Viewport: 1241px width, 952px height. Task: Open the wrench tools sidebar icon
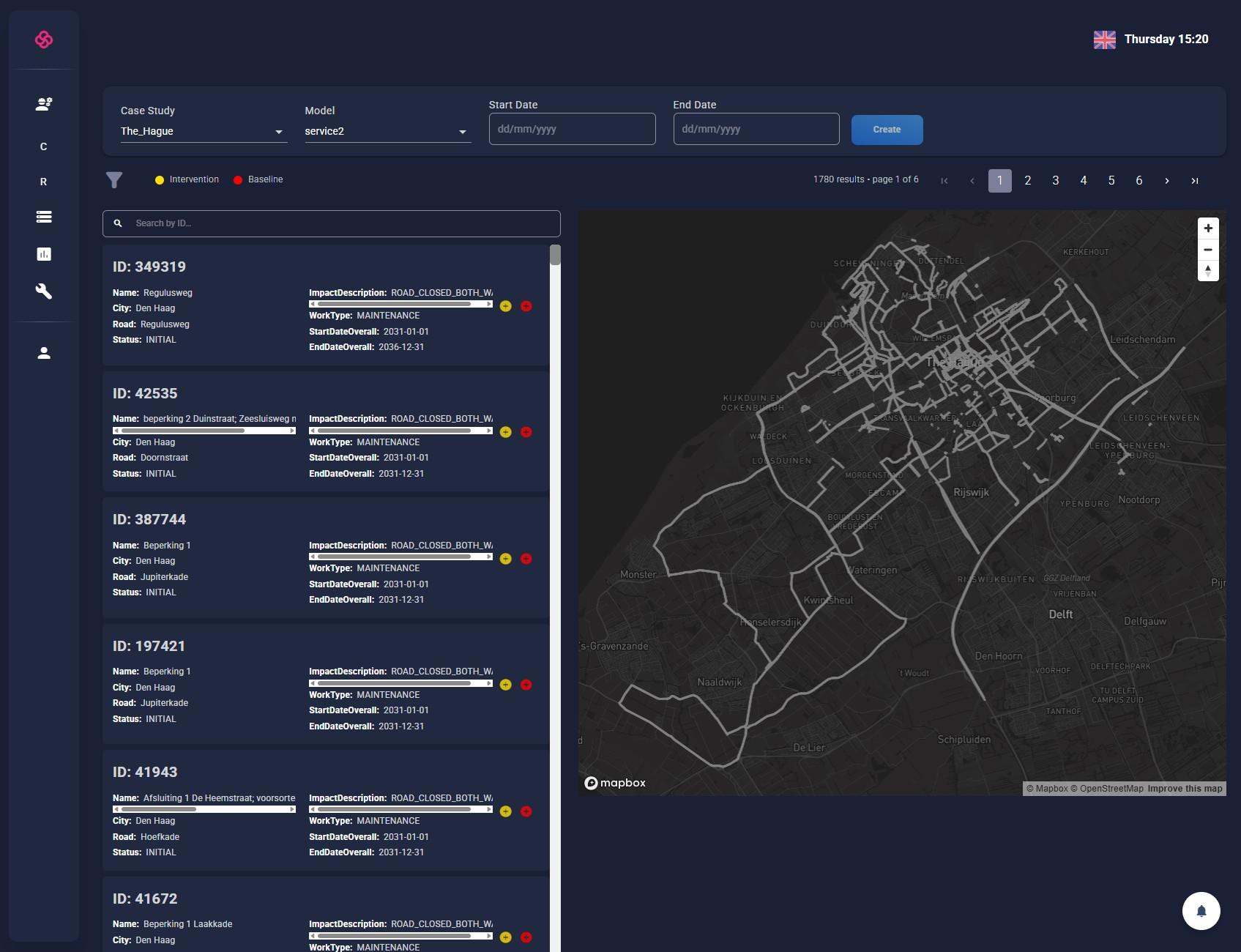click(x=44, y=291)
